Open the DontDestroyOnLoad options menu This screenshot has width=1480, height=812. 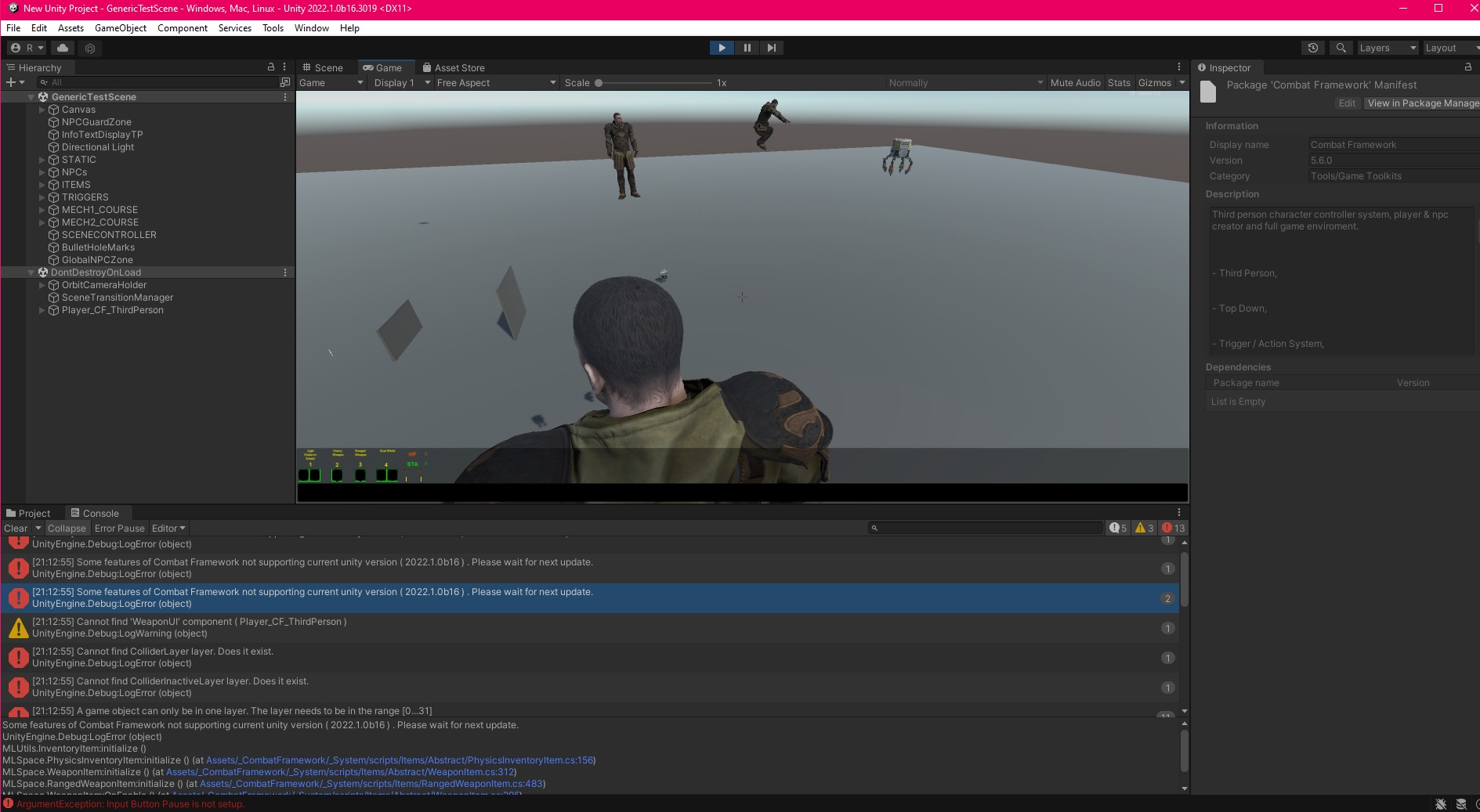[x=285, y=272]
